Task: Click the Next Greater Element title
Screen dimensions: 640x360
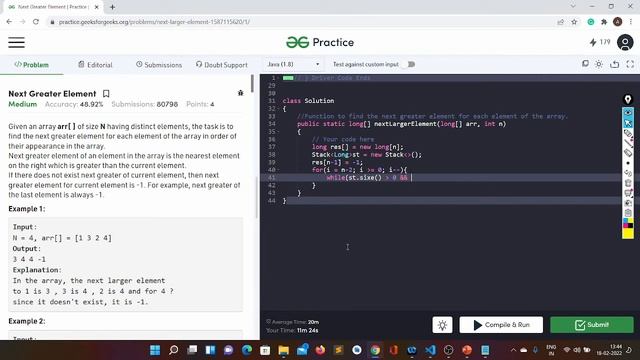Action: [52, 94]
